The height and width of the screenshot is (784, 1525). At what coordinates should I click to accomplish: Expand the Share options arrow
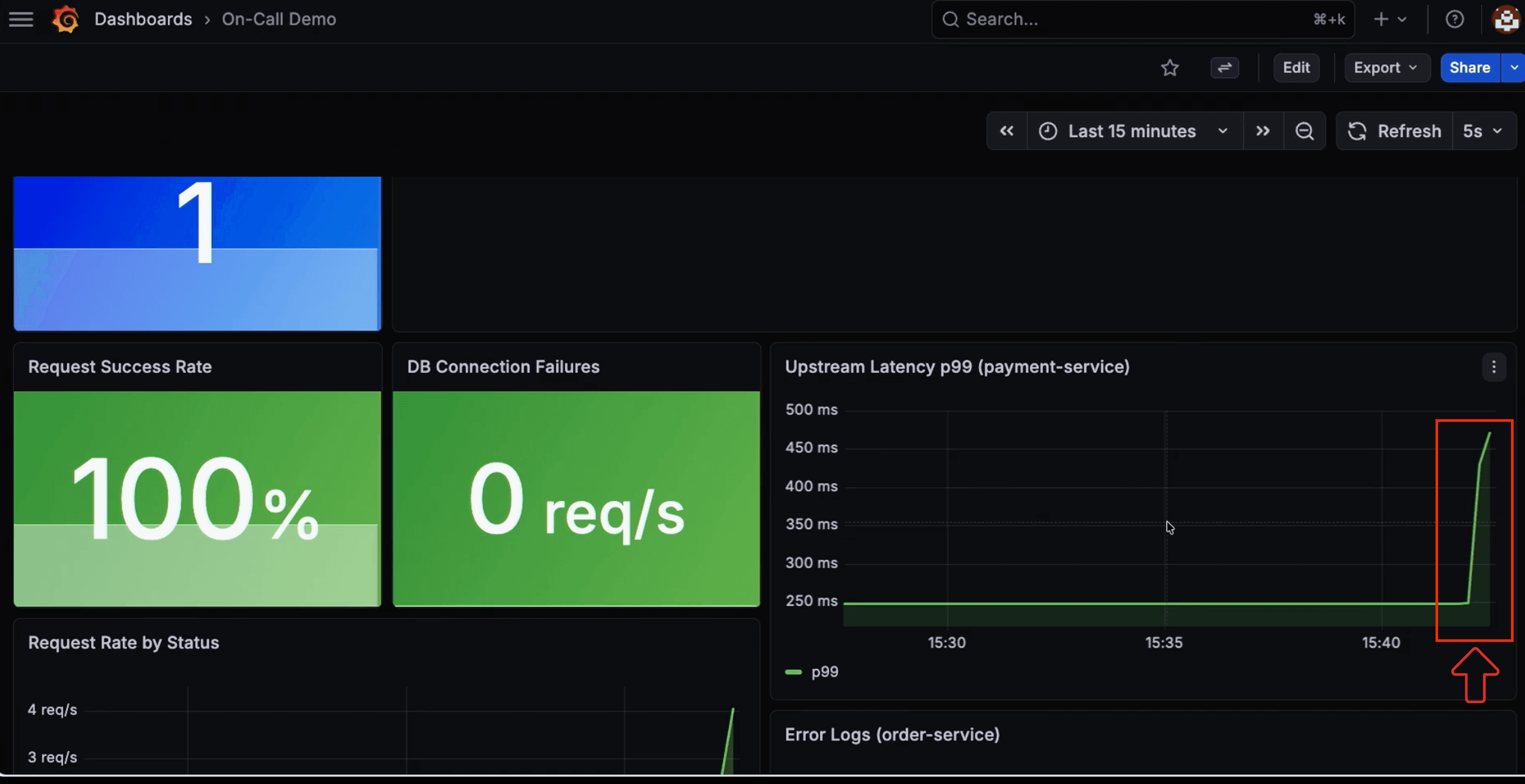tap(1514, 68)
